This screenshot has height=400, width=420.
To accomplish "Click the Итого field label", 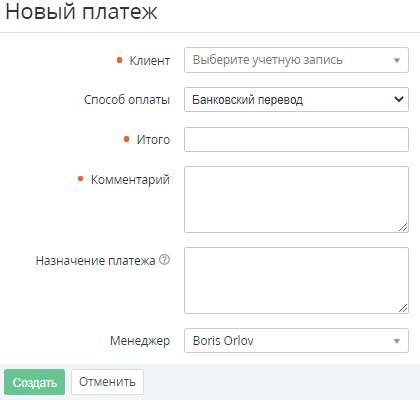I will tap(153, 140).
